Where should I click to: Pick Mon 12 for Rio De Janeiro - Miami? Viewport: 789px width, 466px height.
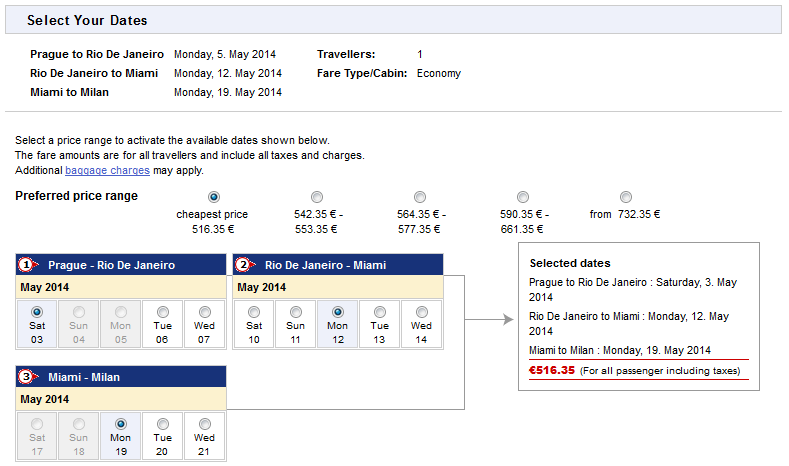point(338,312)
